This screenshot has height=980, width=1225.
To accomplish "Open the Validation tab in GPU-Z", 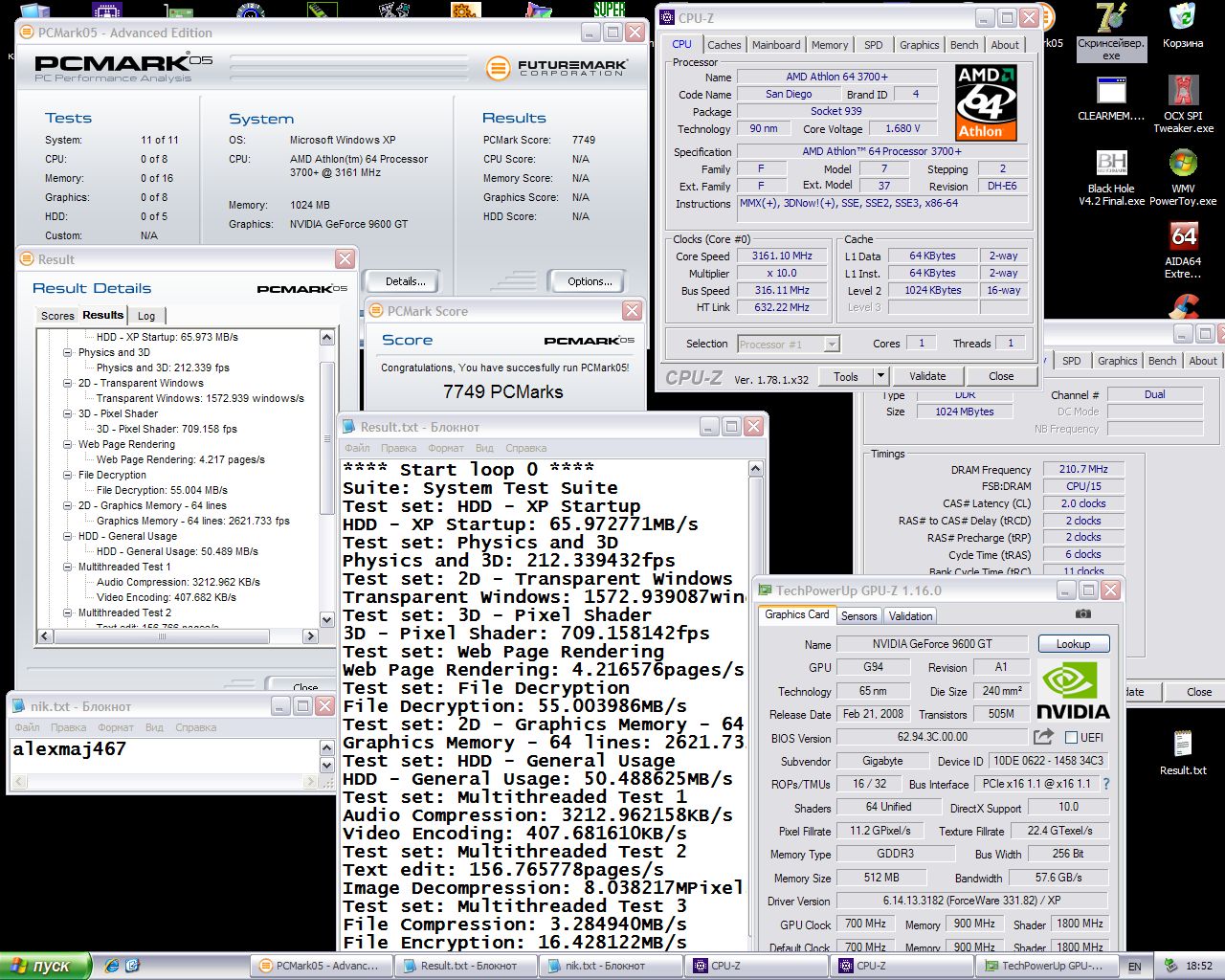I will (x=910, y=615).
